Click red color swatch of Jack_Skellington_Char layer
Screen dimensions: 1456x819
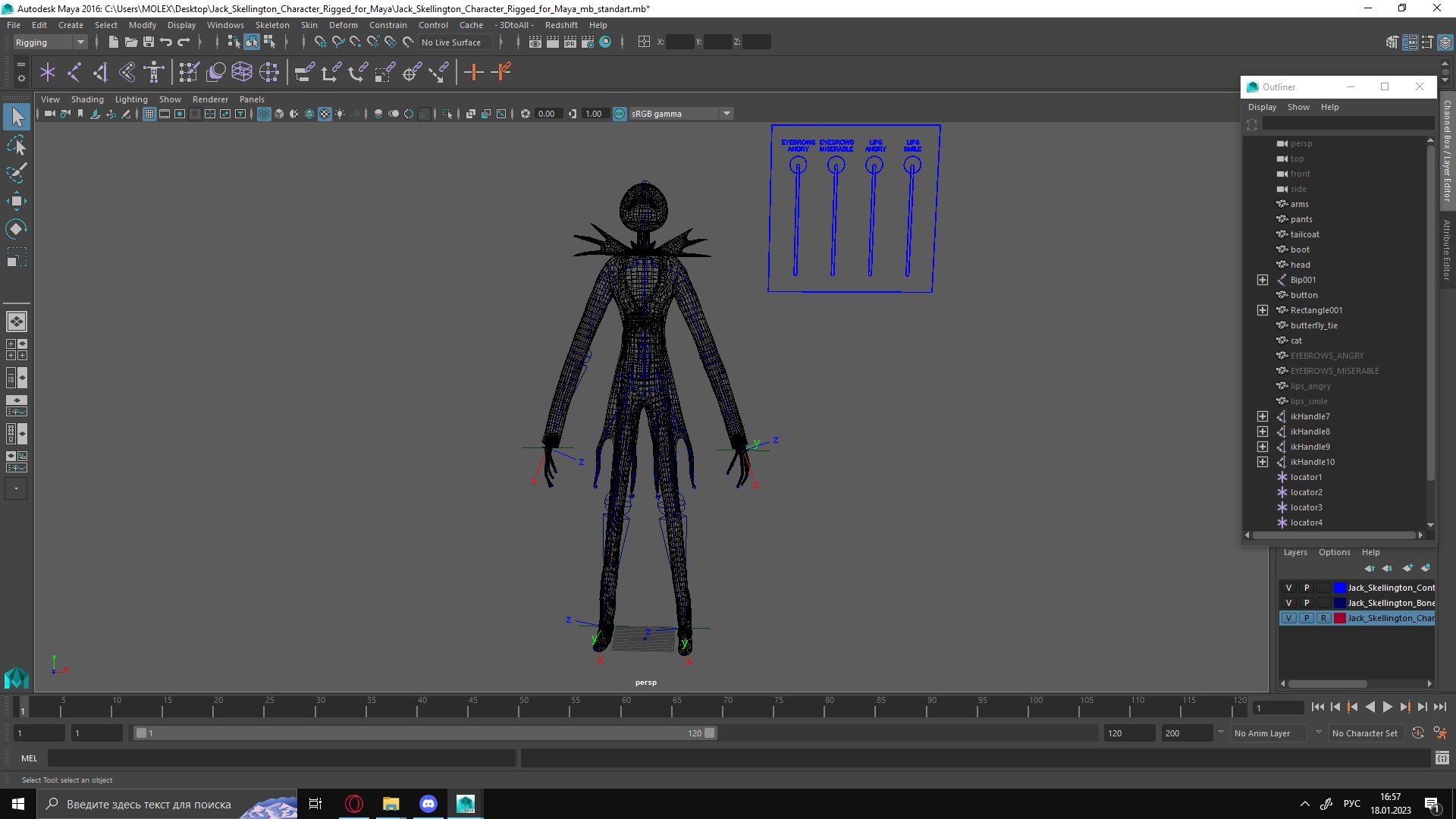1340,618
